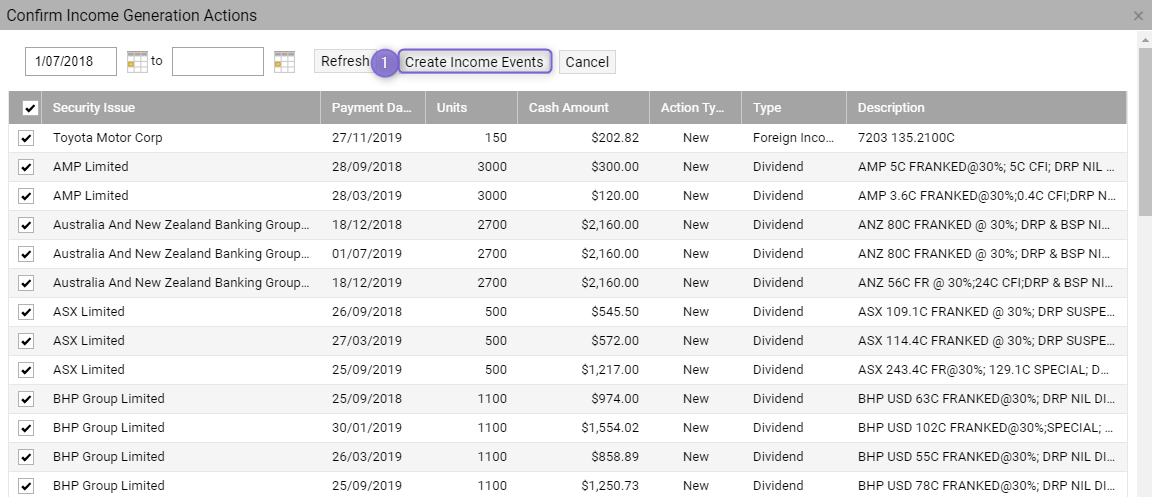
Task: Click BHP USD 63C FRANKED description
Action: 987,398
